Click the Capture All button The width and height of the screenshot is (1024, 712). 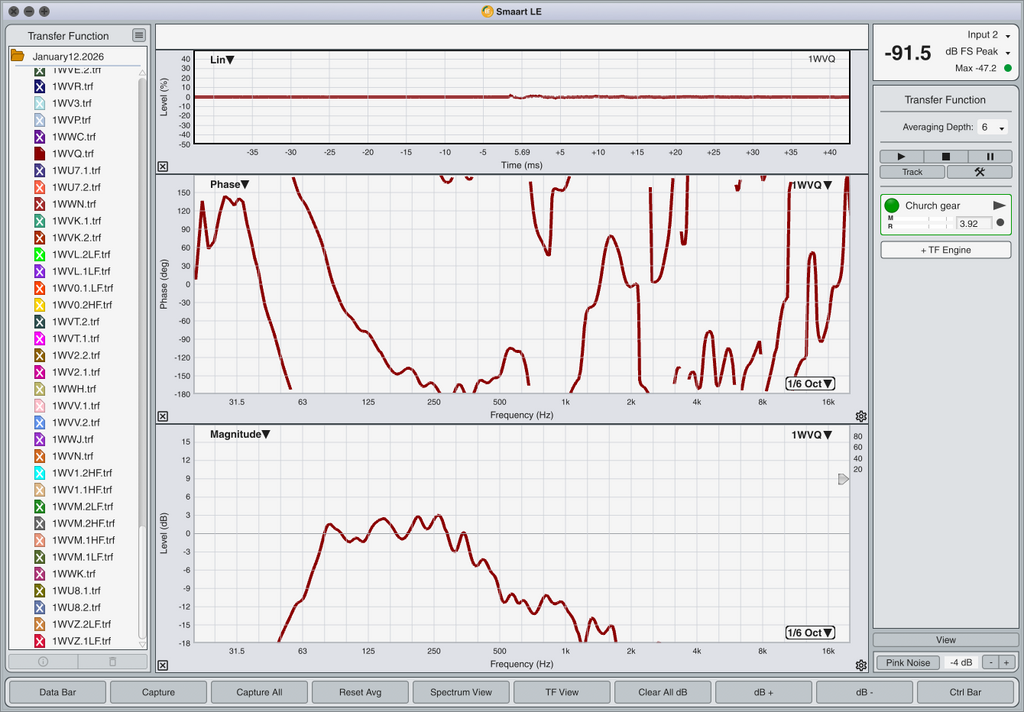259,692
